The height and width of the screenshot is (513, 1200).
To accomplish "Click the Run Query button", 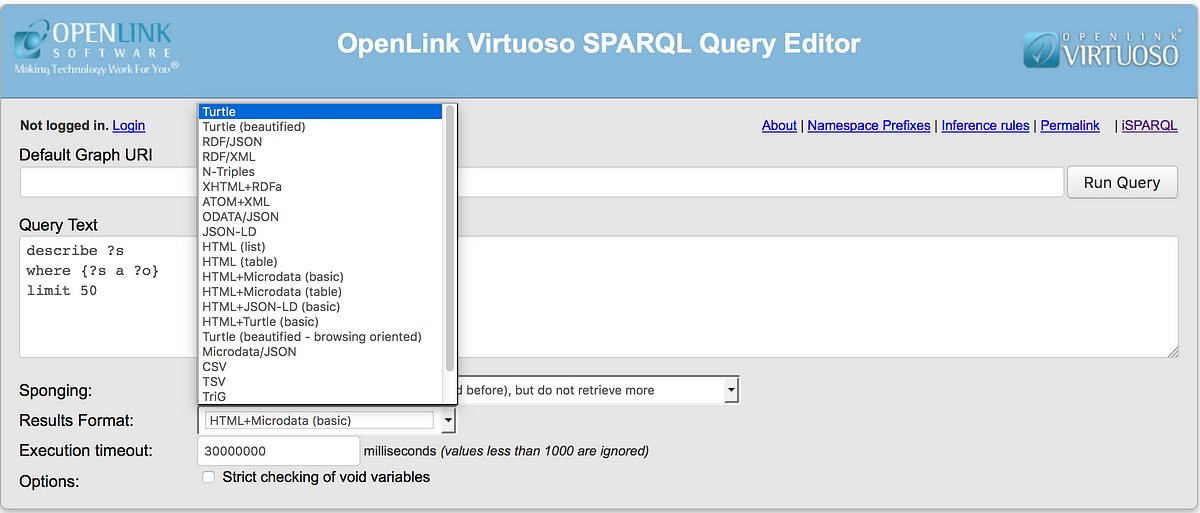I will [x=1122, y=182].
